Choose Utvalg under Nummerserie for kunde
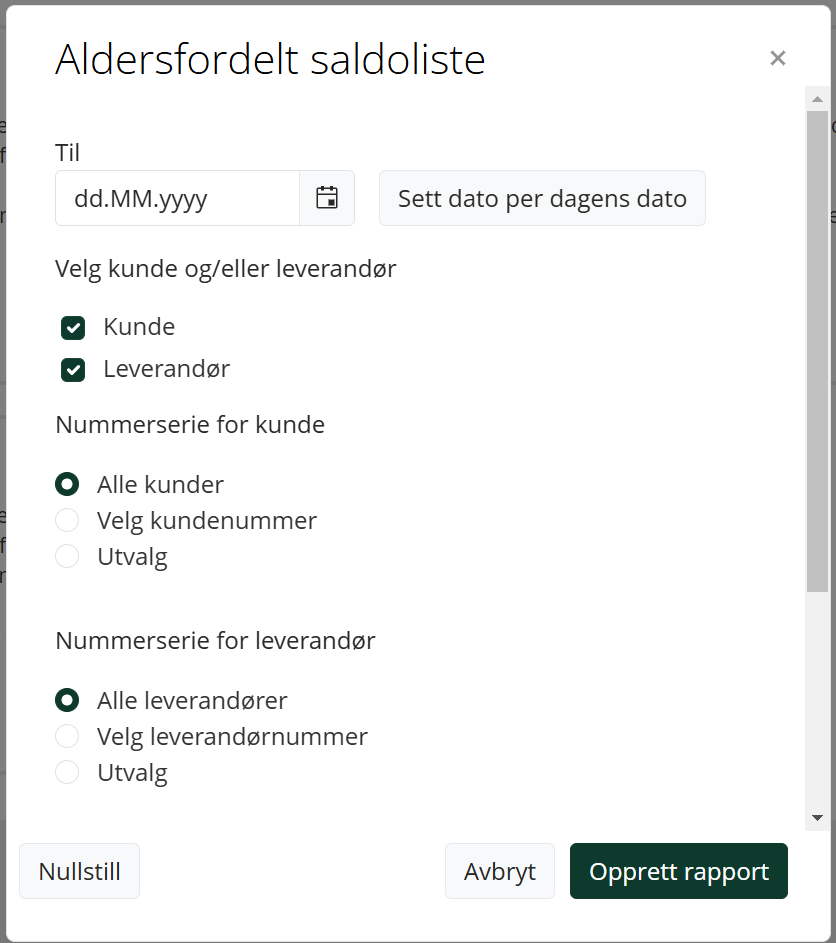836x943 pixels. [x=67, y=556]
